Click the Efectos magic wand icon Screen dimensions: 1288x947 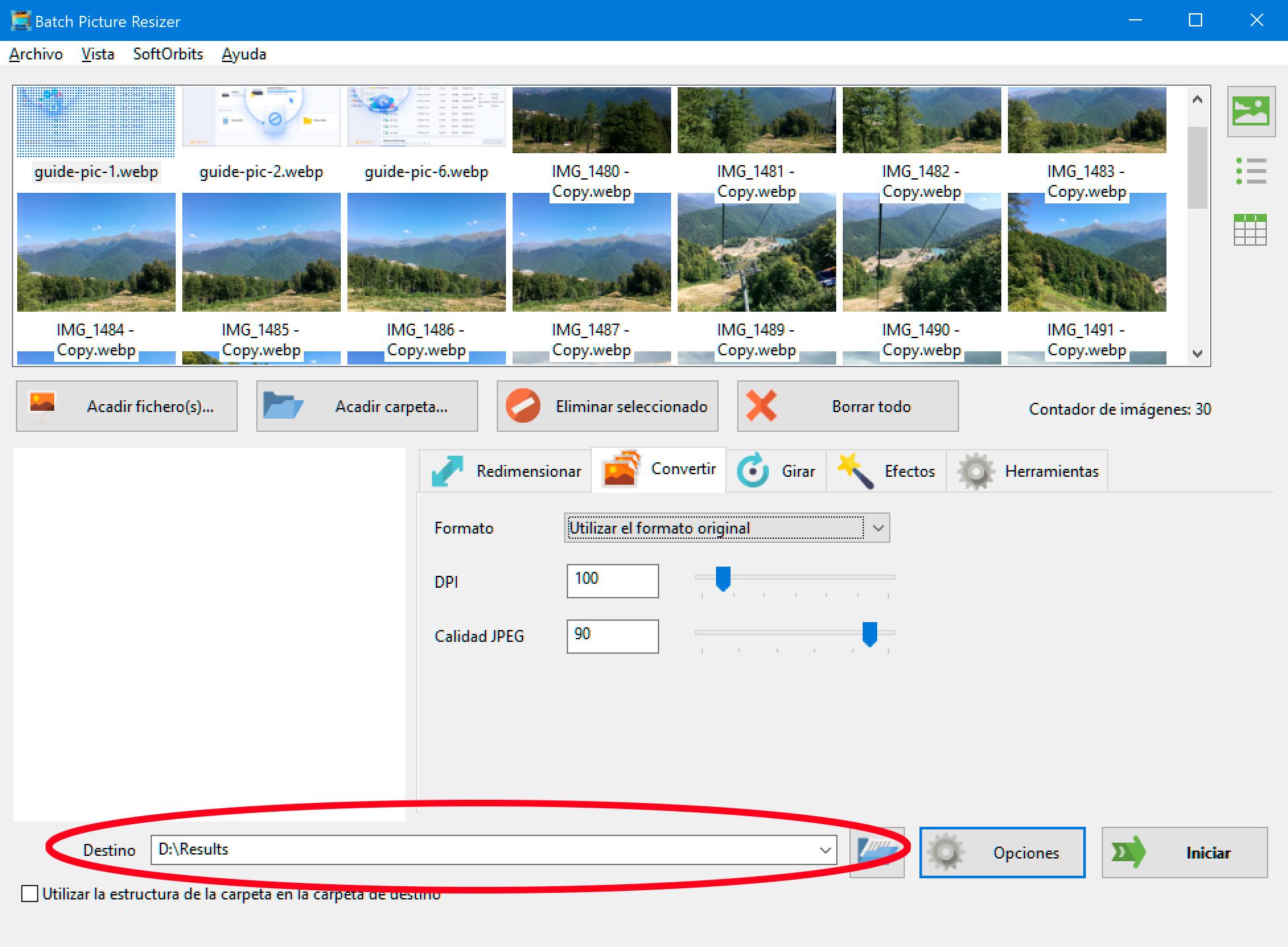855,471
